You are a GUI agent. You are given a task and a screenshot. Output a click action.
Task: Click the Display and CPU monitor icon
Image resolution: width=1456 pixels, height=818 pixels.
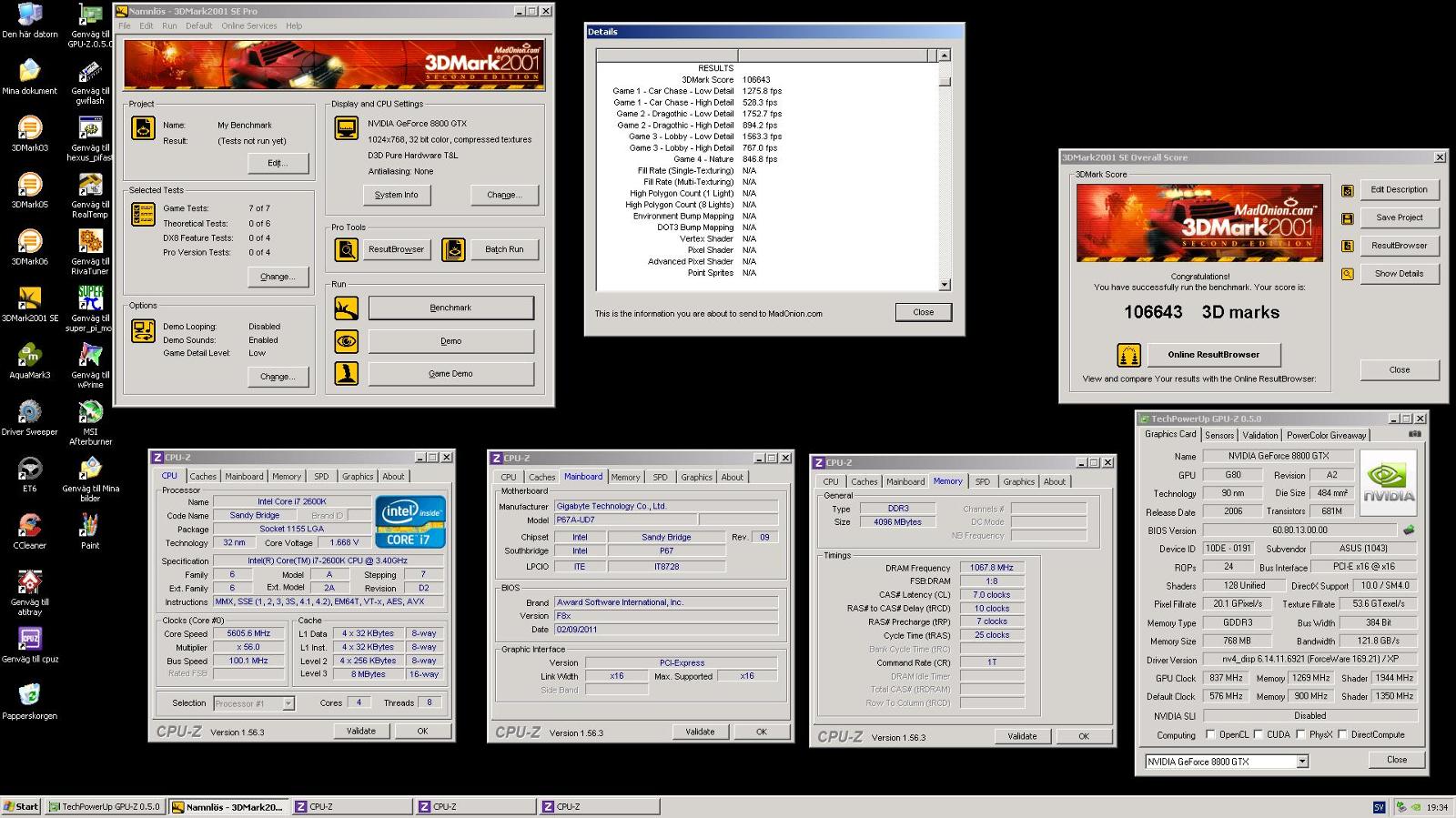347,128
